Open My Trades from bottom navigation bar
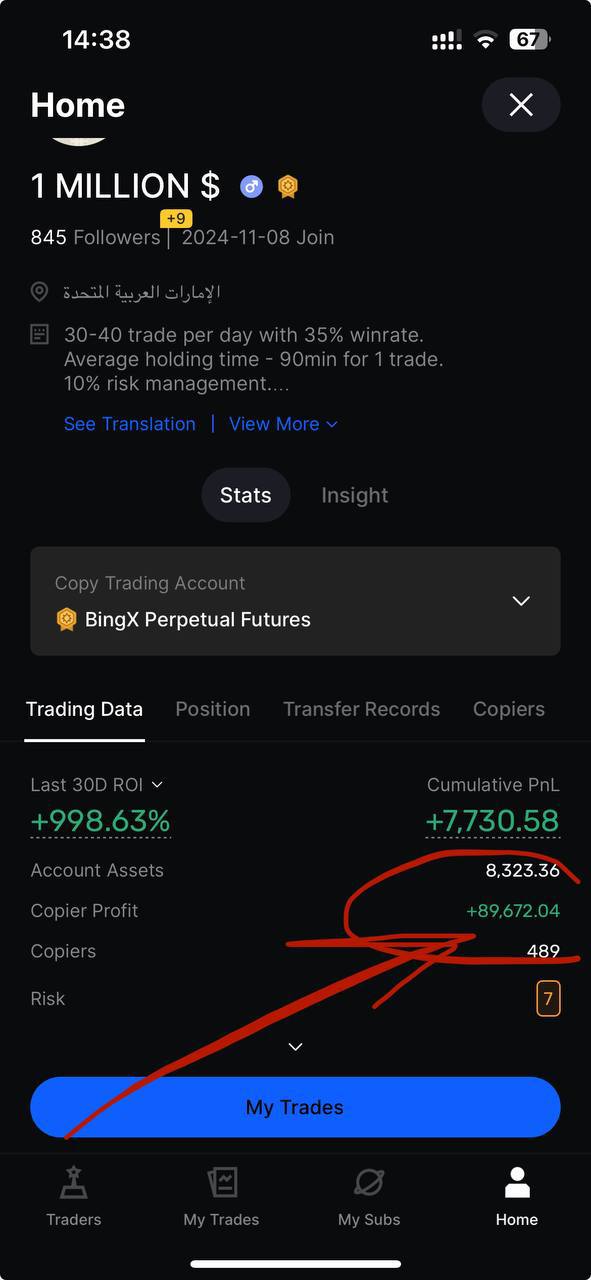Image resolution: width=591 pixels, height=1280 pixels. [x=221, y=1184]
